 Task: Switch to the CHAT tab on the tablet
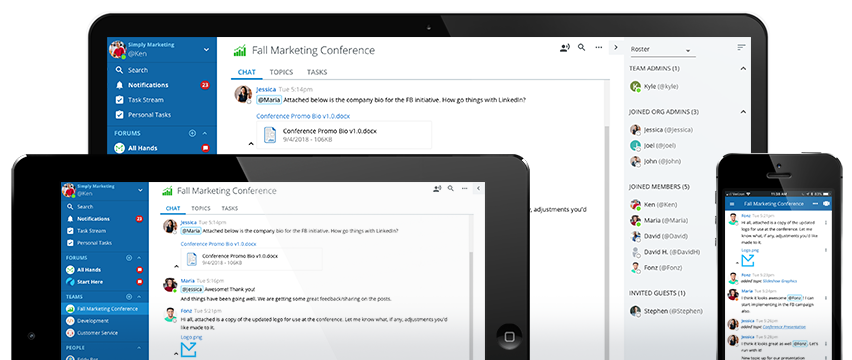point(173,209)
